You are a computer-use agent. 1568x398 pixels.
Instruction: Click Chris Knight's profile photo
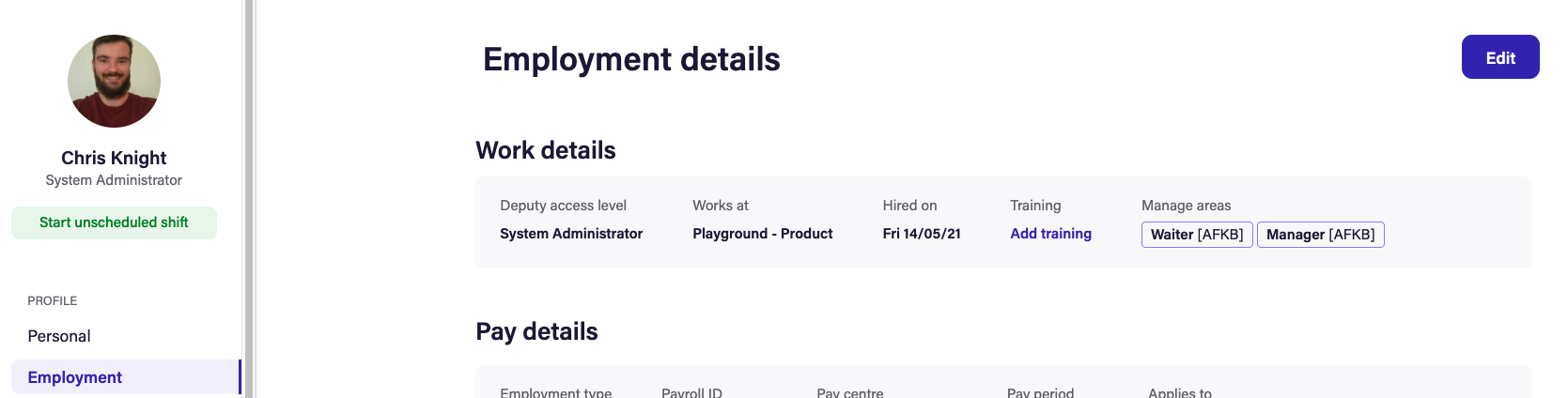114,81
